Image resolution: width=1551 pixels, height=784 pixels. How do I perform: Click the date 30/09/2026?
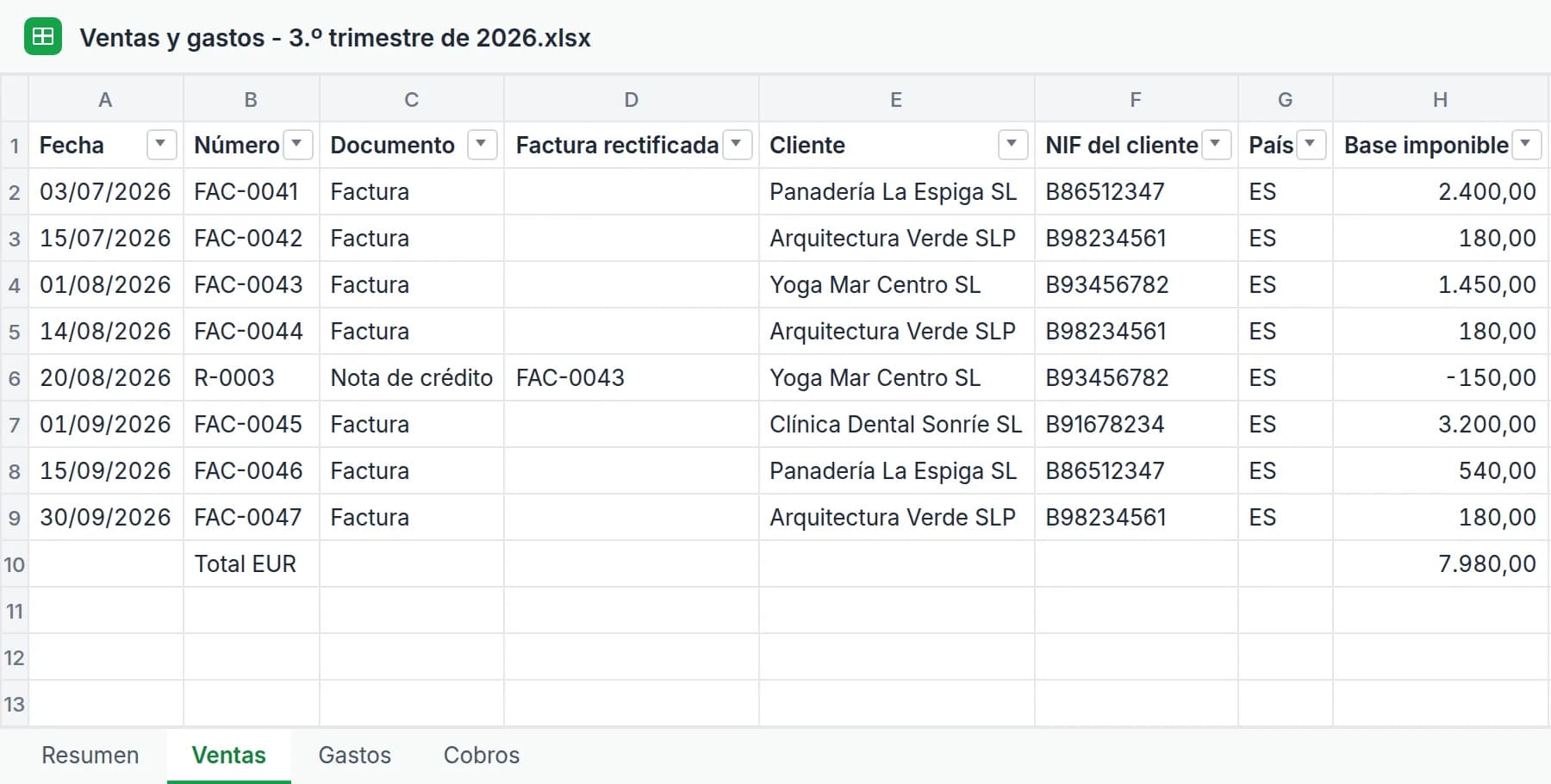(105, 517)
